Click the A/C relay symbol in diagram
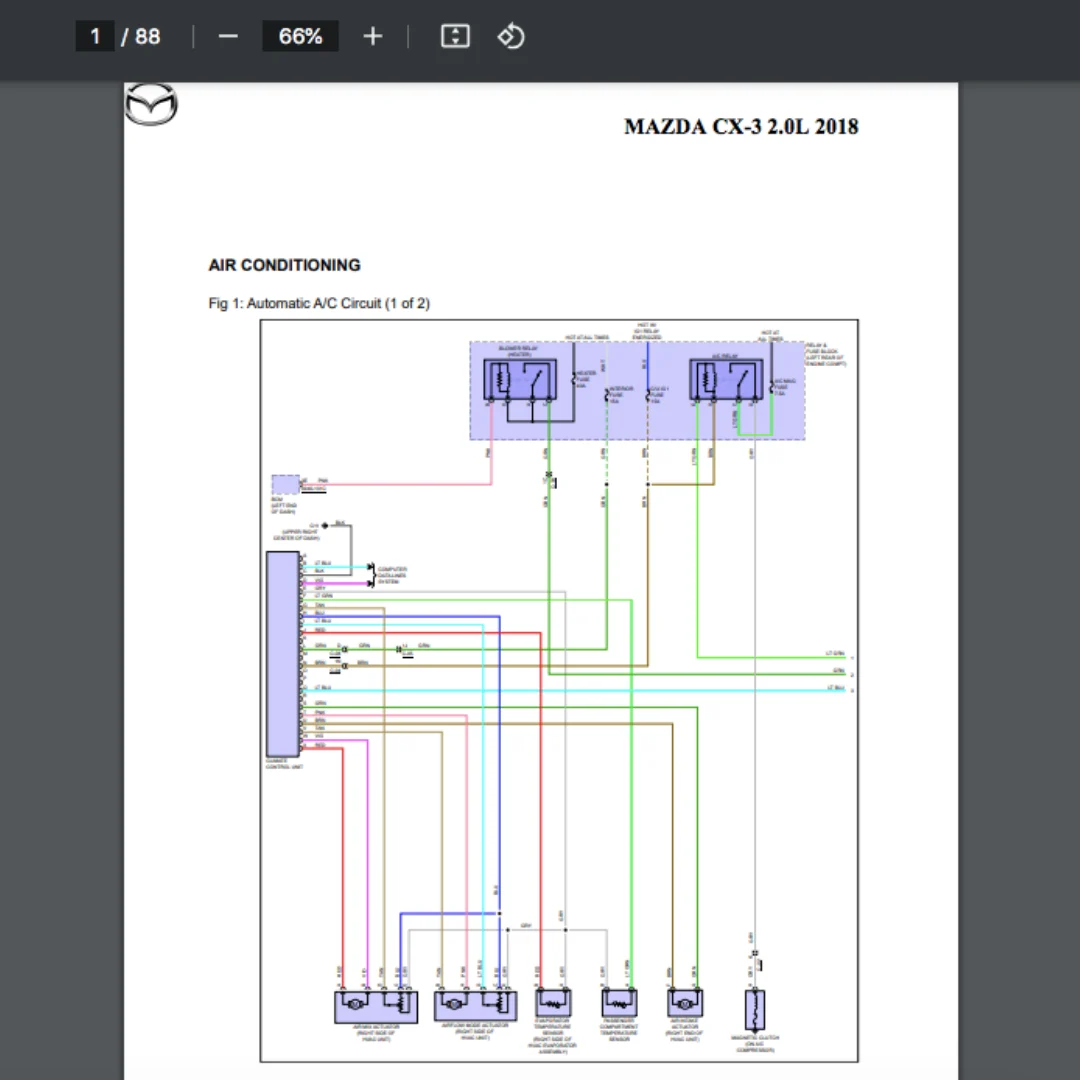This screenshot has width=1080, height=1080. (x=726, y=380)
